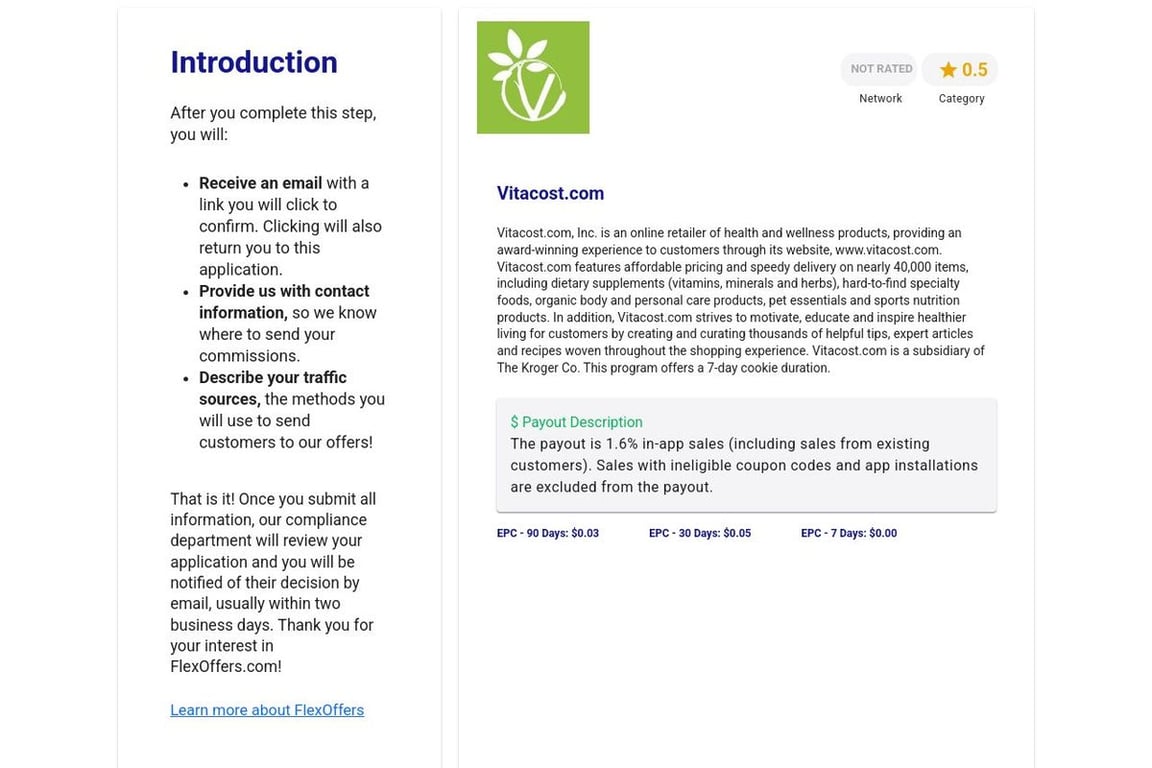The height and width of the screenshot is (768, 1152).
Task: Click the NOT RATED network badge
Action: (x=881, y=69)
